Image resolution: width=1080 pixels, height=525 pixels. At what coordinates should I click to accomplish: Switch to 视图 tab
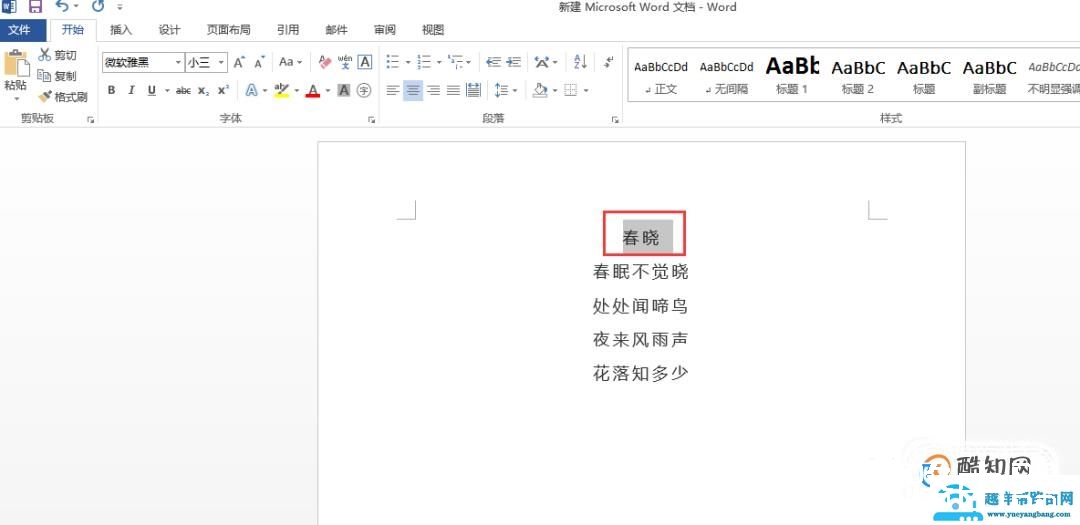click(433, 30)
